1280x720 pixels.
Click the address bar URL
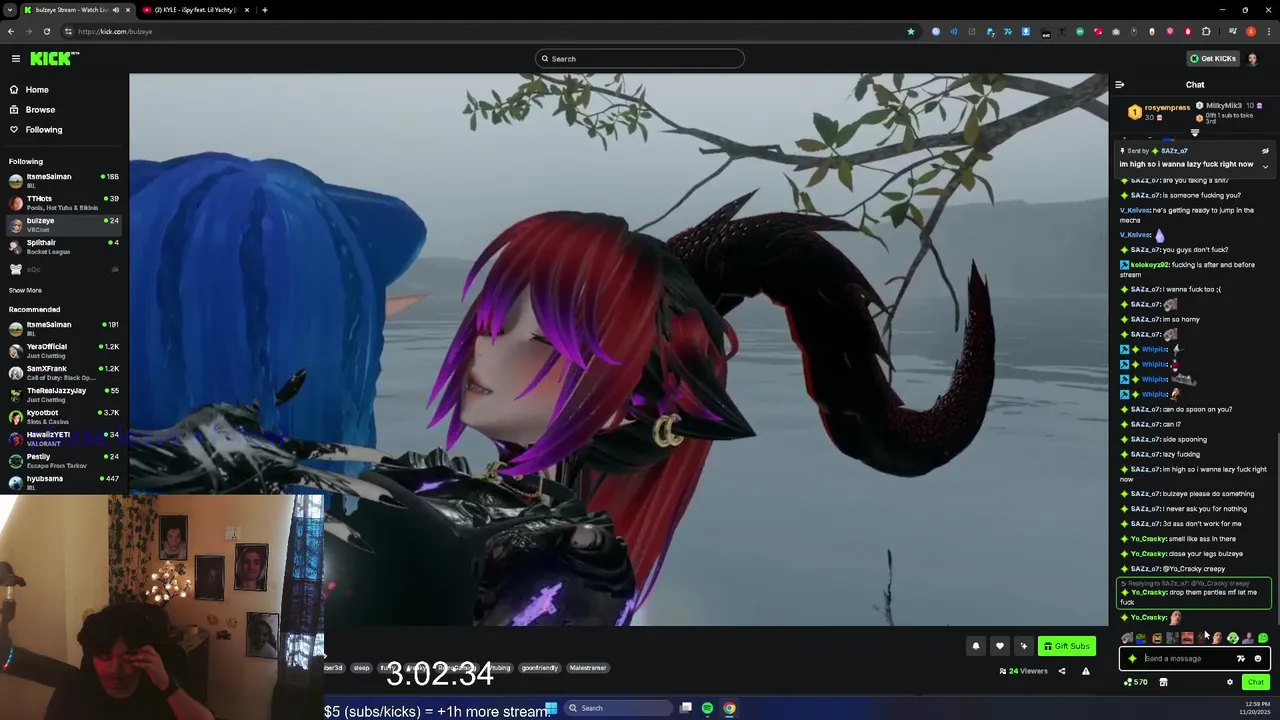(x=115, y=31)
